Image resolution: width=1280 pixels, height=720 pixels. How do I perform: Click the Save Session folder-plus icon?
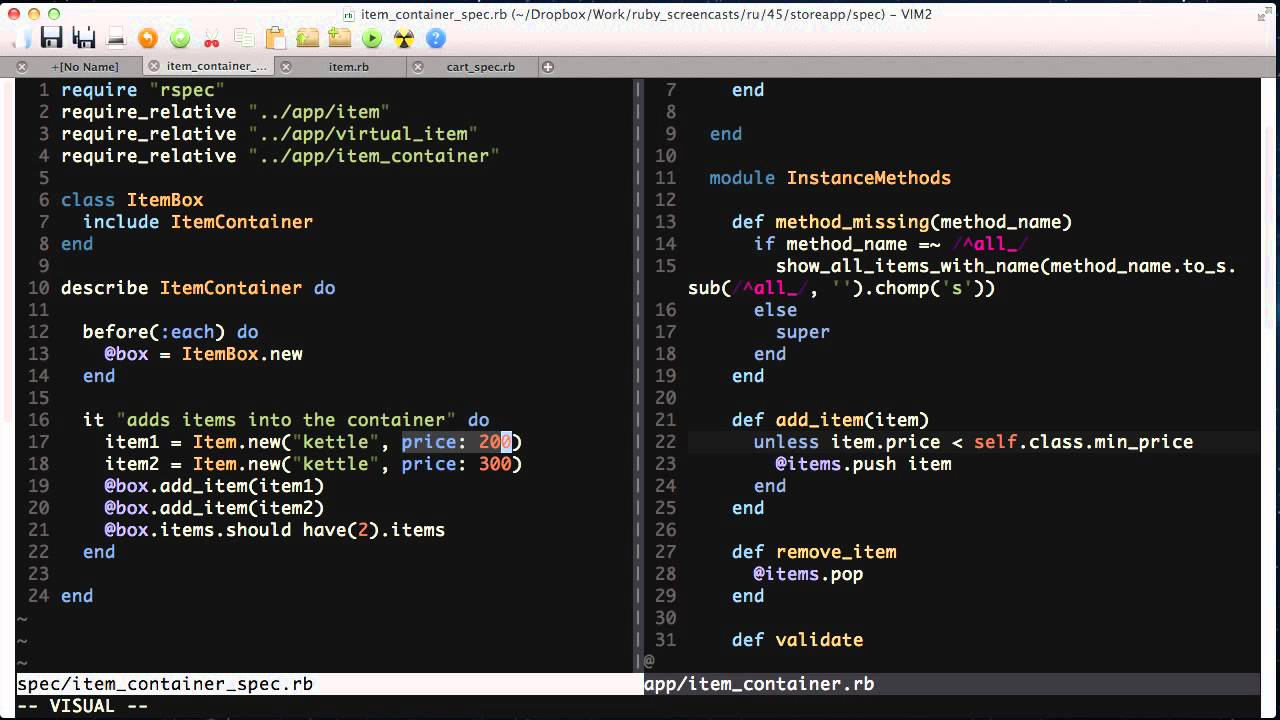(340, 38)
